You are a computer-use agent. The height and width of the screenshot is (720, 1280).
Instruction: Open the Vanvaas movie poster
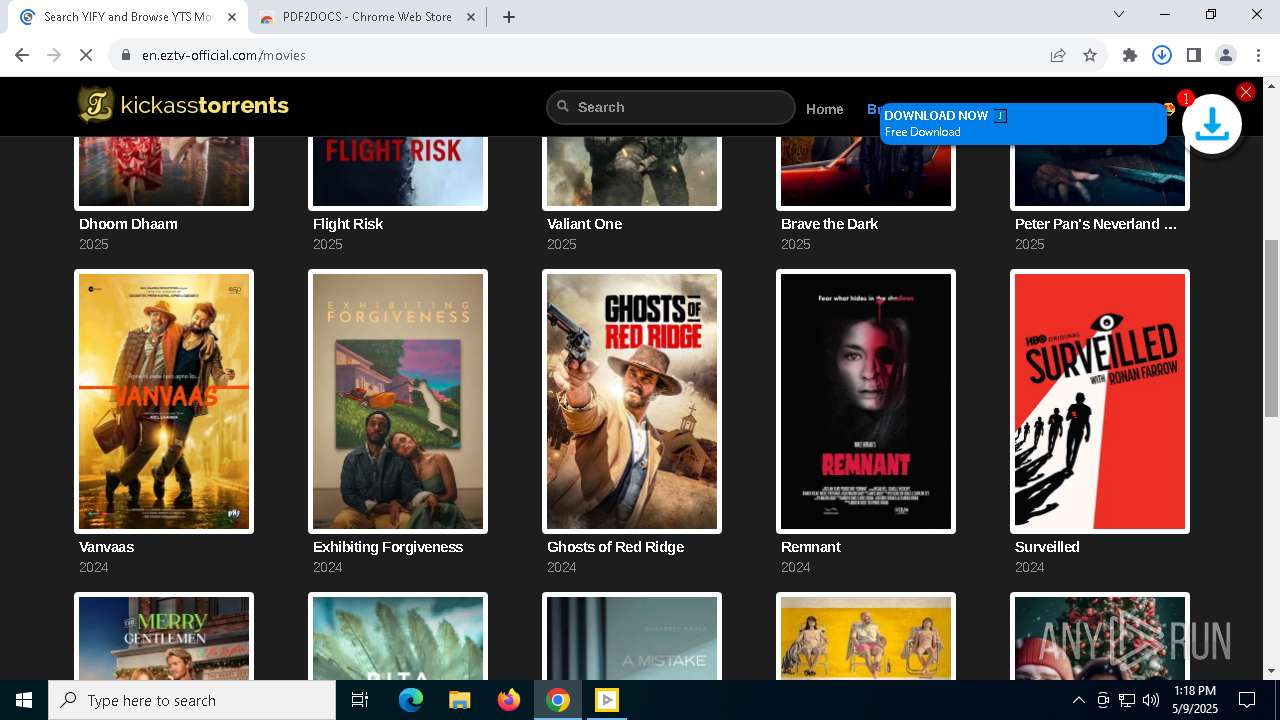164,401
